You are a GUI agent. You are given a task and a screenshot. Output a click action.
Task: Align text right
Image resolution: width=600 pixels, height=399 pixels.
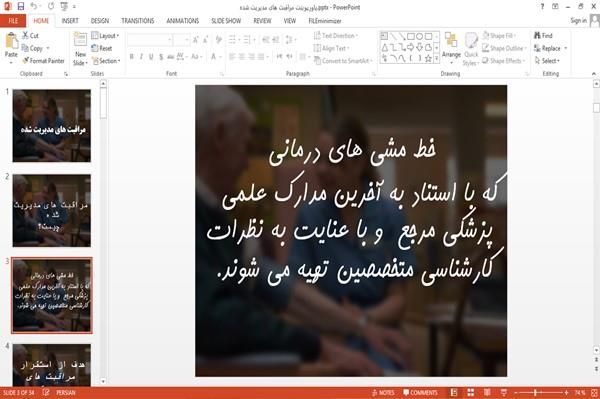(251, 57)
